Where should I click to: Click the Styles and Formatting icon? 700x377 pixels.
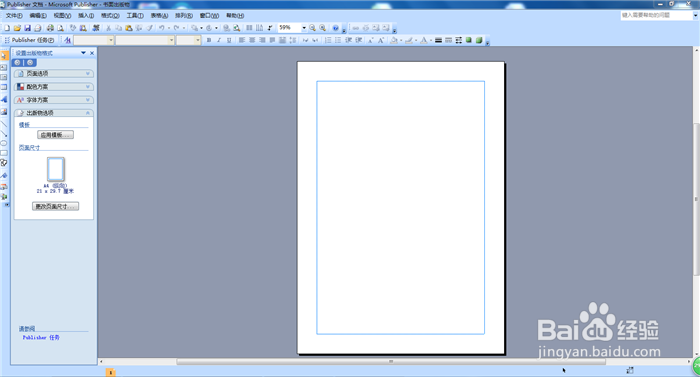pos(67,40)
